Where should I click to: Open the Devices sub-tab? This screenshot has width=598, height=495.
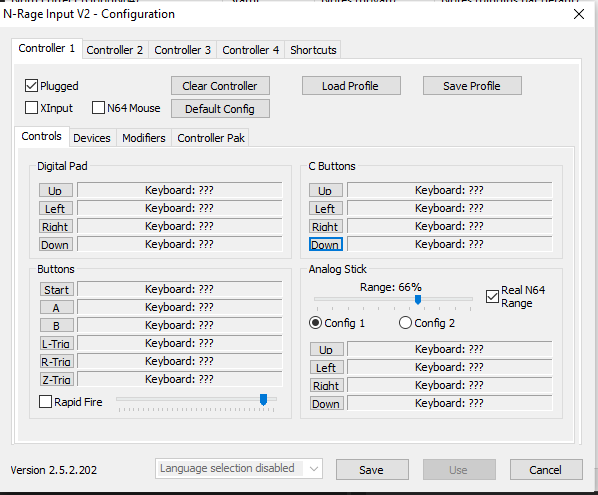[x=92, y=138]
